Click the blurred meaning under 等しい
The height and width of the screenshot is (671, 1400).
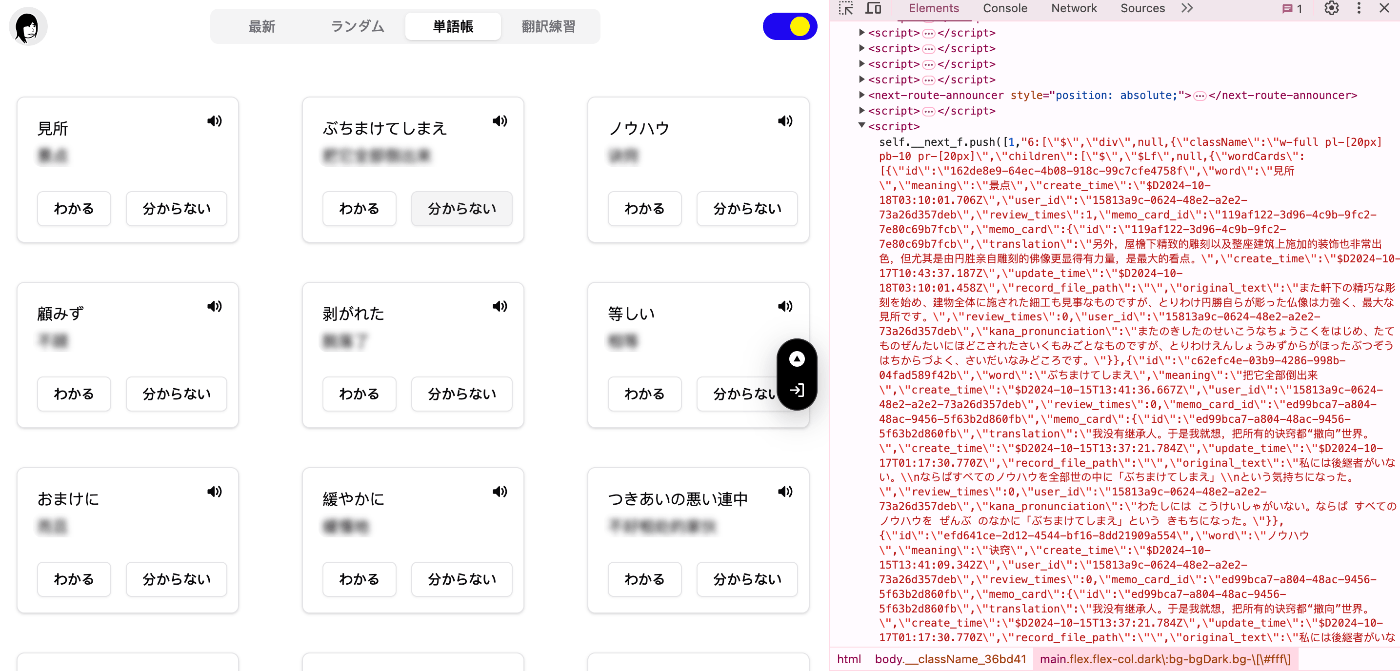623,341
